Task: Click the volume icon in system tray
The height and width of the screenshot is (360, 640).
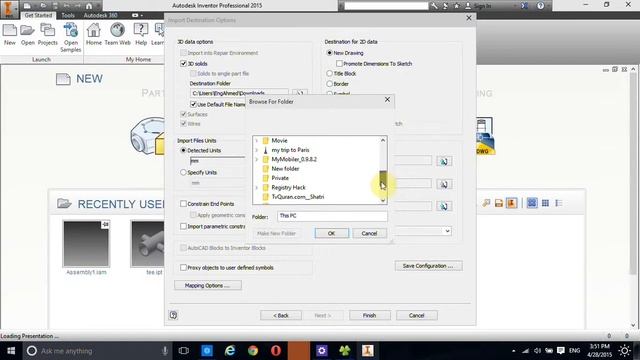Action: tap(537, 351)
